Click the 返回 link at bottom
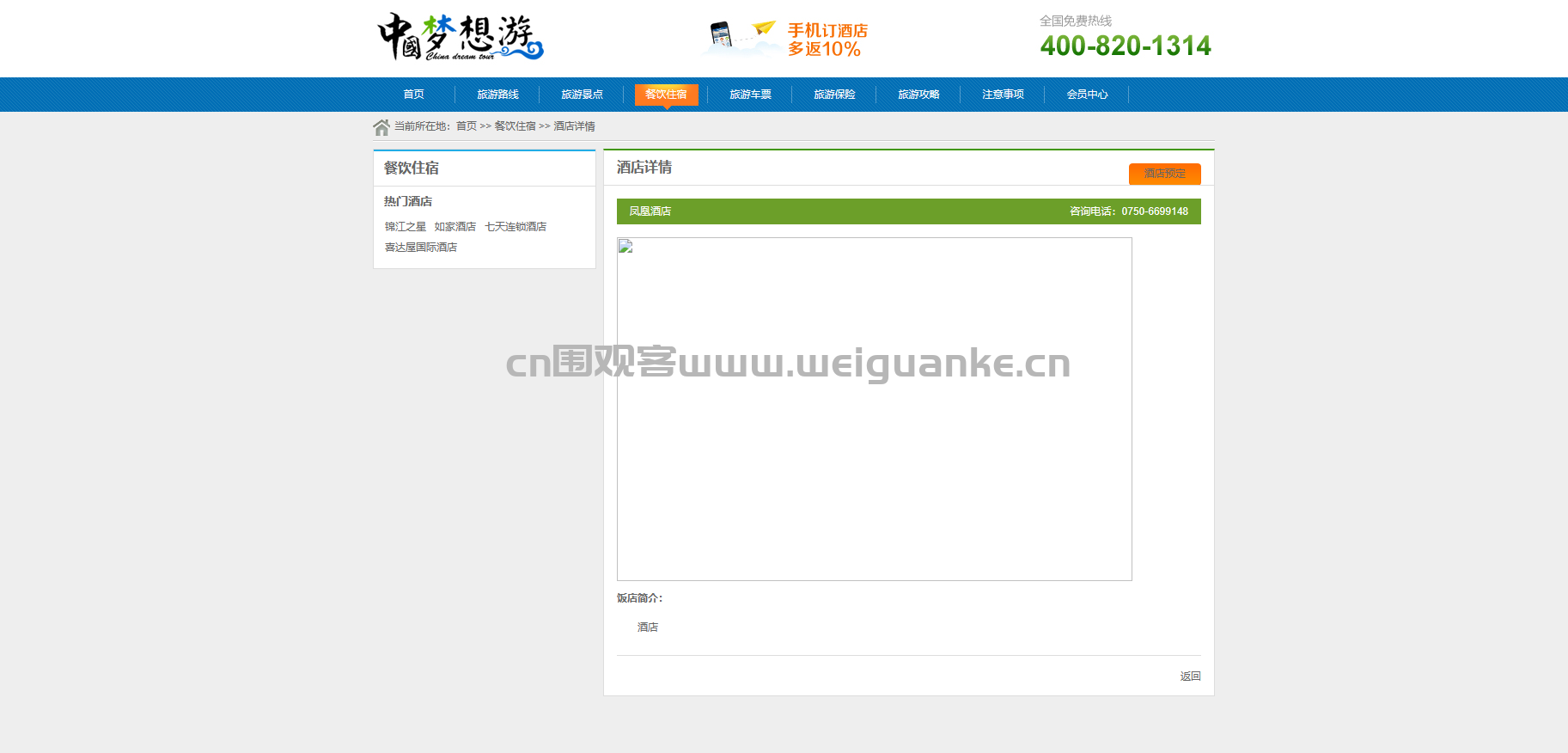This screenshot has width=1568, height=753. point(1190,676)
